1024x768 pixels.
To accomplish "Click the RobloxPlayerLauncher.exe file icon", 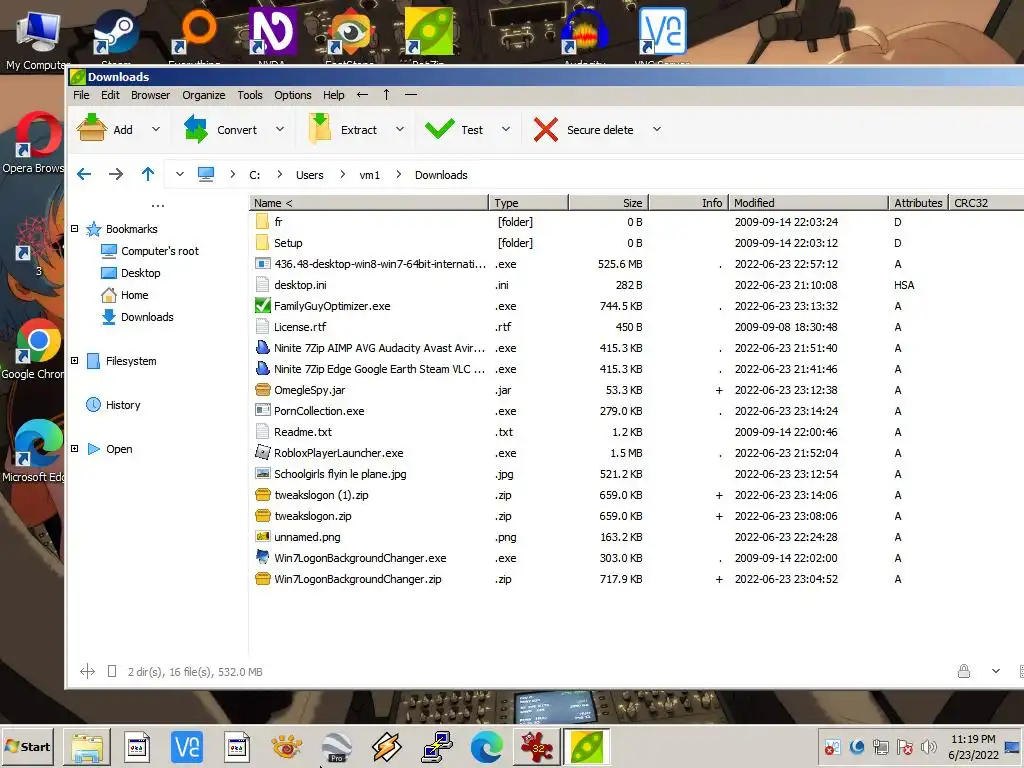I will point(263,453).
